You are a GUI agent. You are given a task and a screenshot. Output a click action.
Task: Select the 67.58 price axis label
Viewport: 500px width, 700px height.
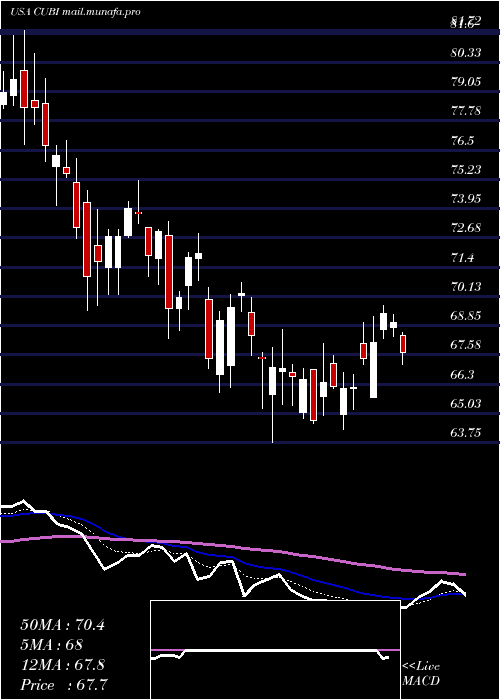[466, 345]
